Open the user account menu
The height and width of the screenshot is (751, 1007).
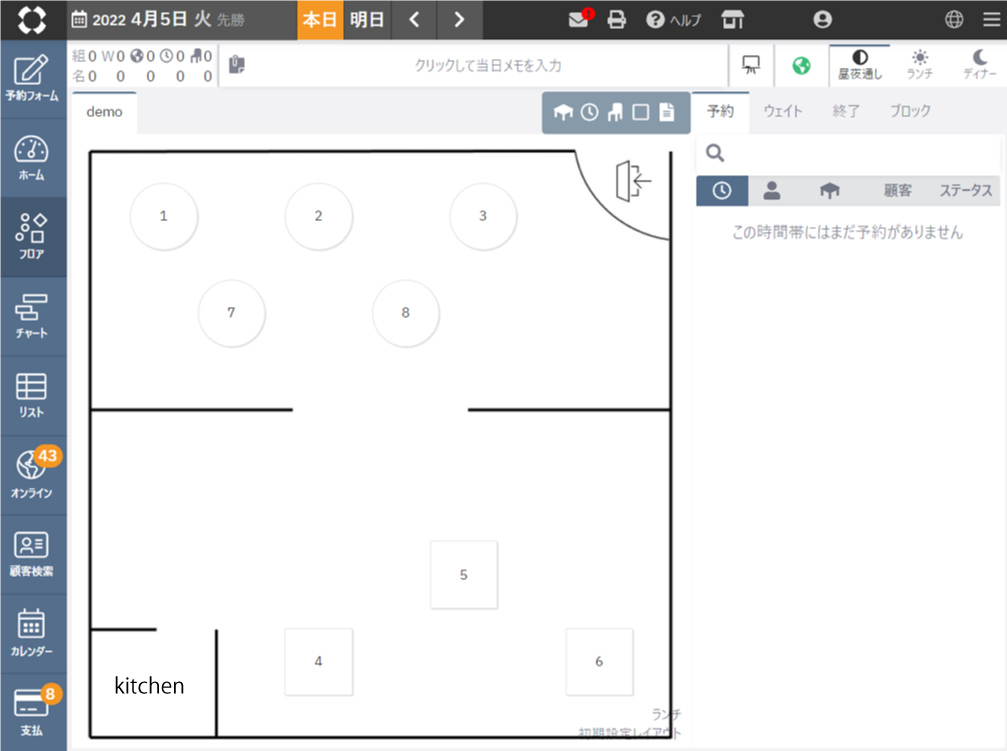(x=822, y=19)
